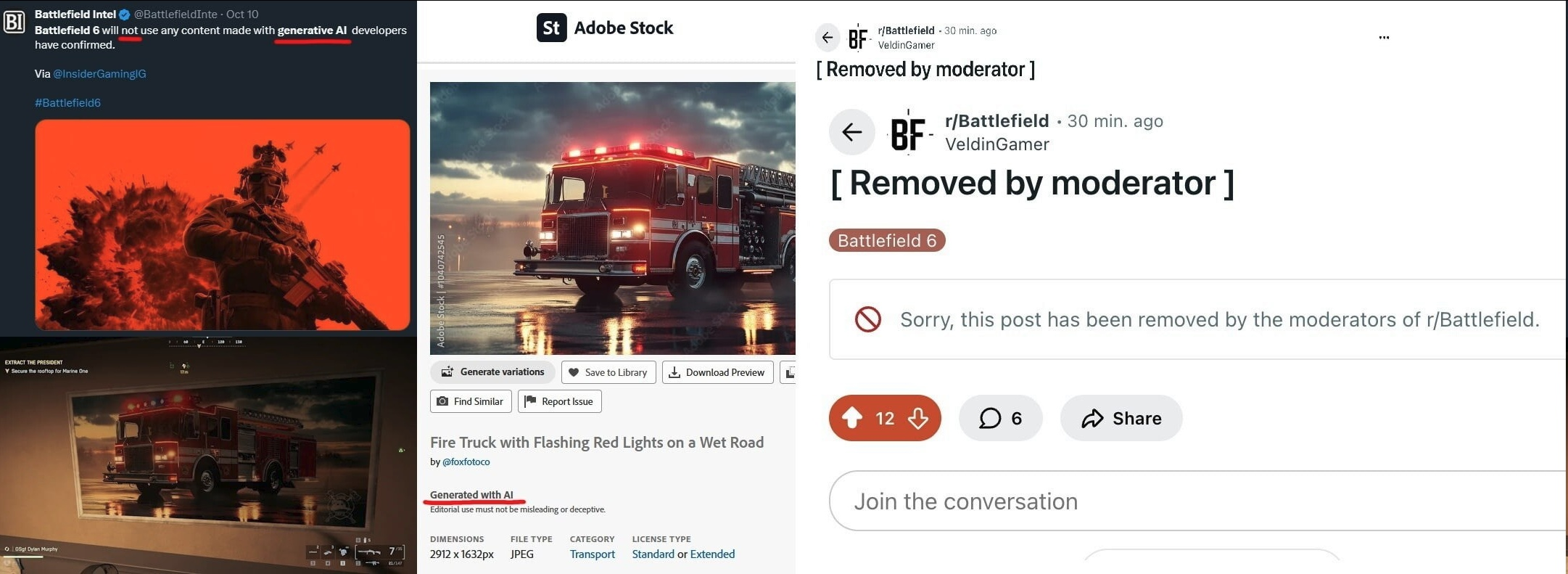Screen dimensions: 1568x574
Task: Open the three-dot post options menu
Action: pyautogui.click(x=1384, y=38)
